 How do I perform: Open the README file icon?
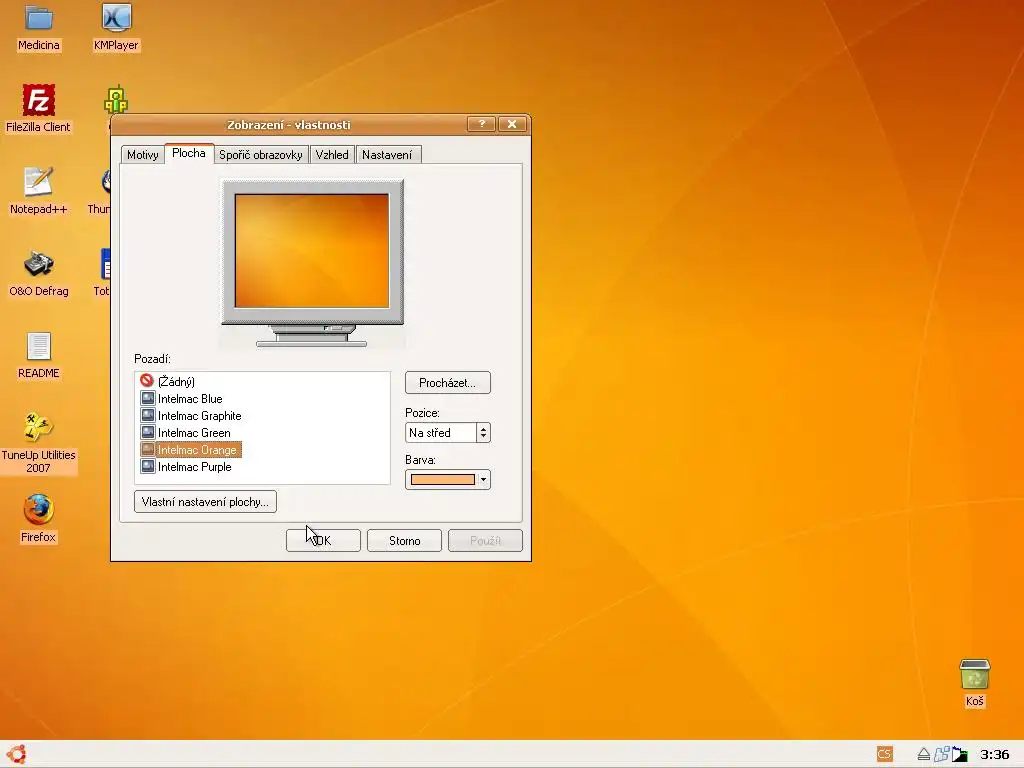point(39,346)
